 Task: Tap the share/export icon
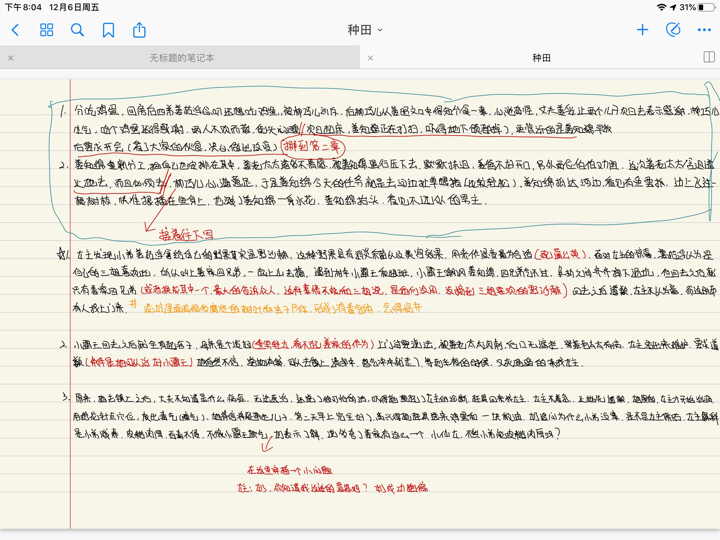[139, 30]
